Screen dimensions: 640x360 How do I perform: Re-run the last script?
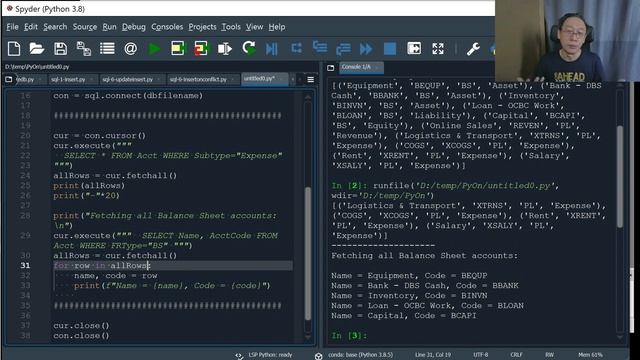(249, 49)
